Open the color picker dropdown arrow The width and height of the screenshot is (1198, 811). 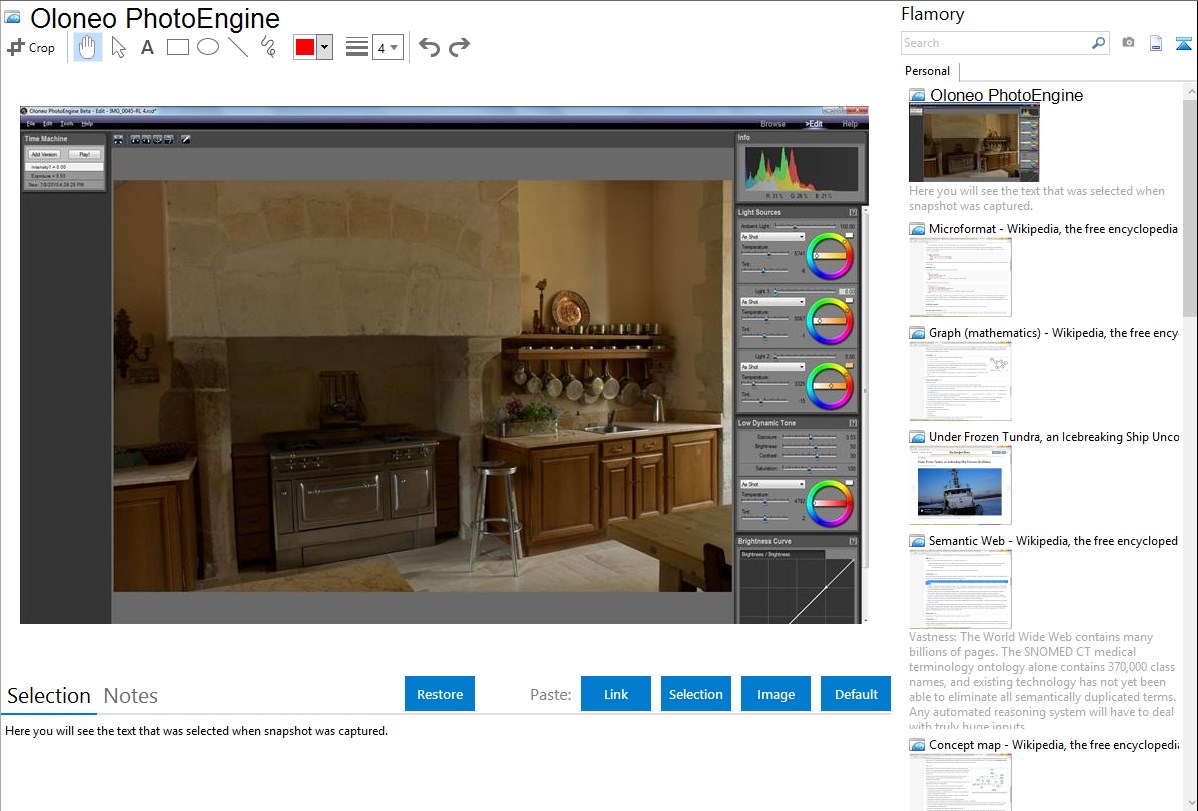[324, 47]
